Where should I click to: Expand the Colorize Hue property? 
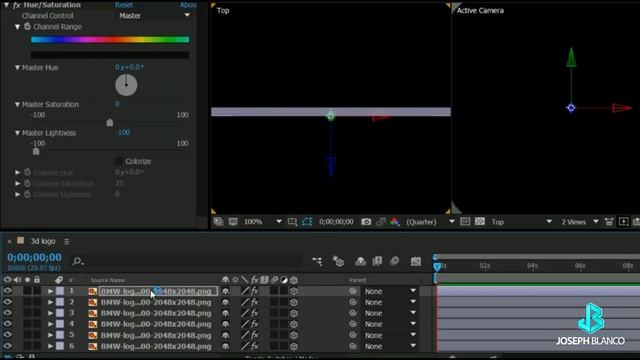click(18, 172)
